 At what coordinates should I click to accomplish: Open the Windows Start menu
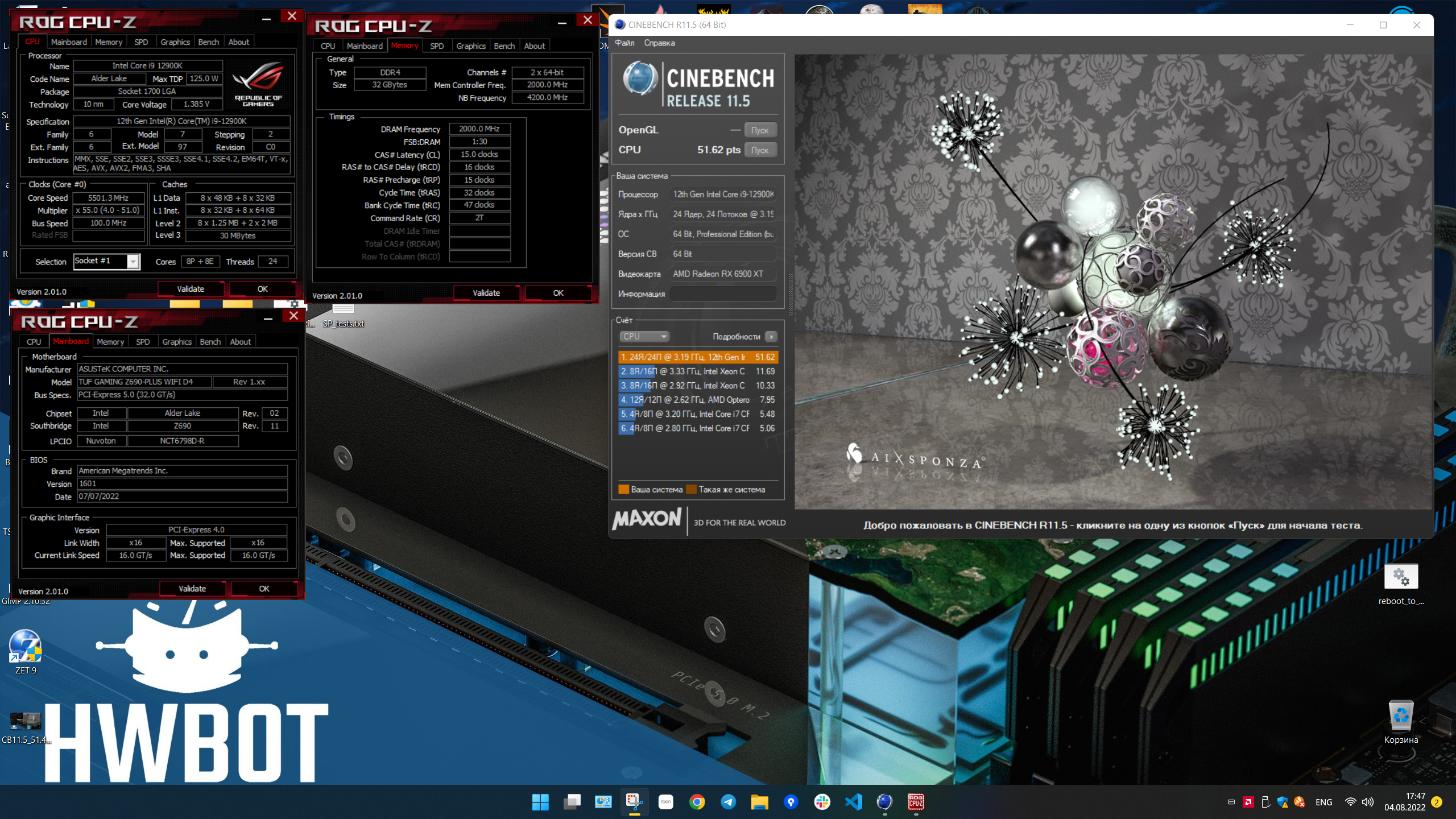(540, 802)
